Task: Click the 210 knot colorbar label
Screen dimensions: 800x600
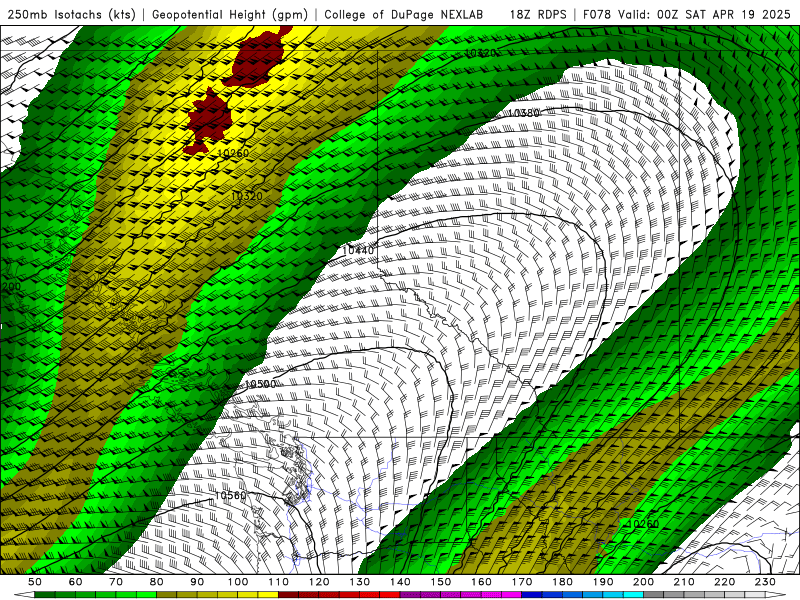Action: [684, 582]
